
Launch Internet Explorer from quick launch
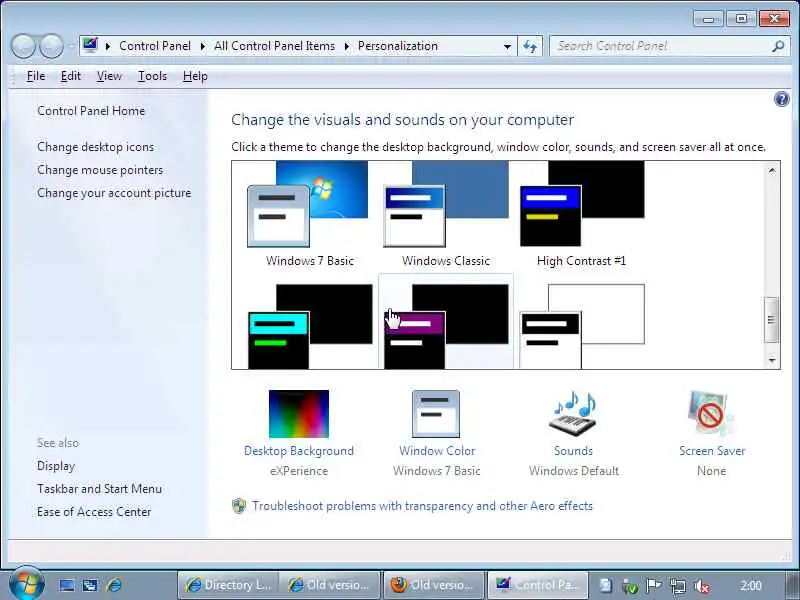click(114, 585)
